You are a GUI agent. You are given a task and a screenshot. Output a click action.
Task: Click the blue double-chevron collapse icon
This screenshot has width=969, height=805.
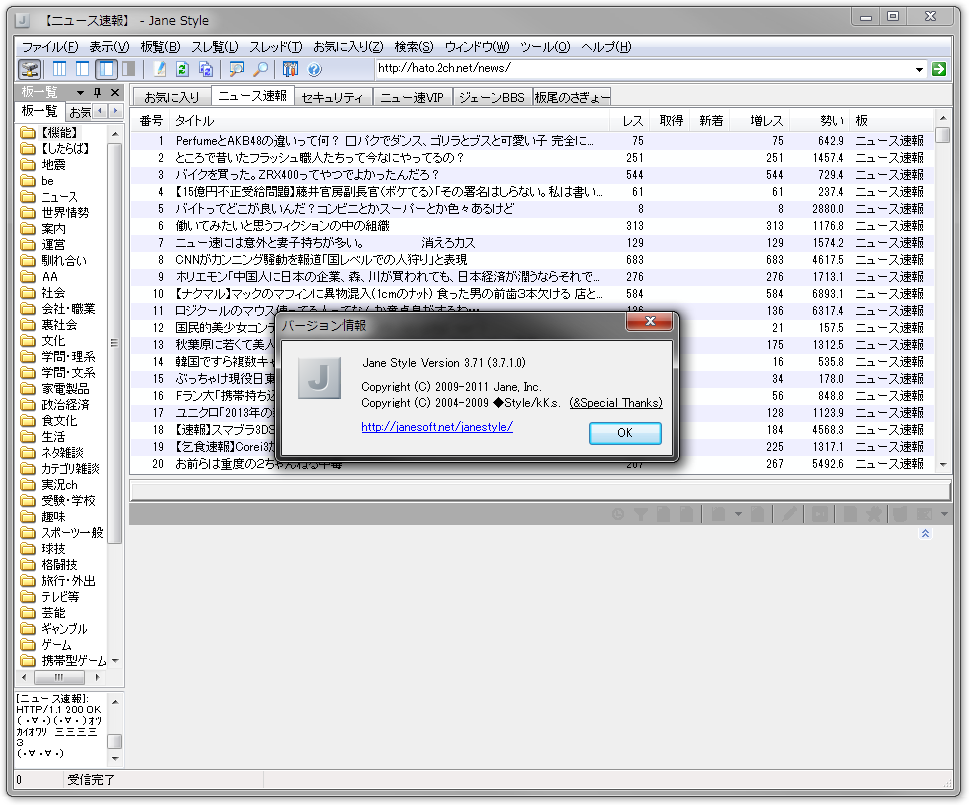pos(925,533)
